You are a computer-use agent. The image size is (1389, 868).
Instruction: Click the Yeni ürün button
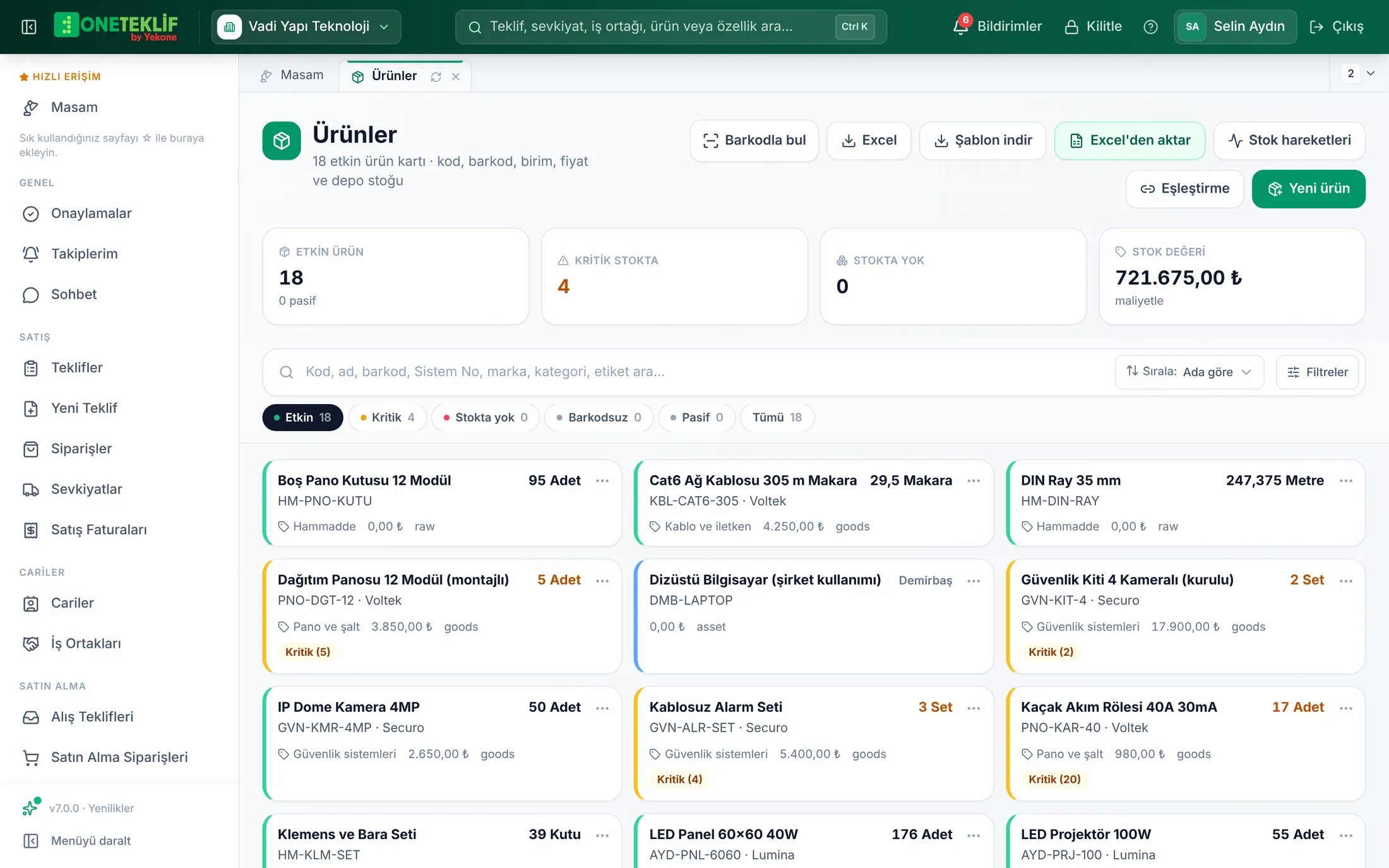1308,189
